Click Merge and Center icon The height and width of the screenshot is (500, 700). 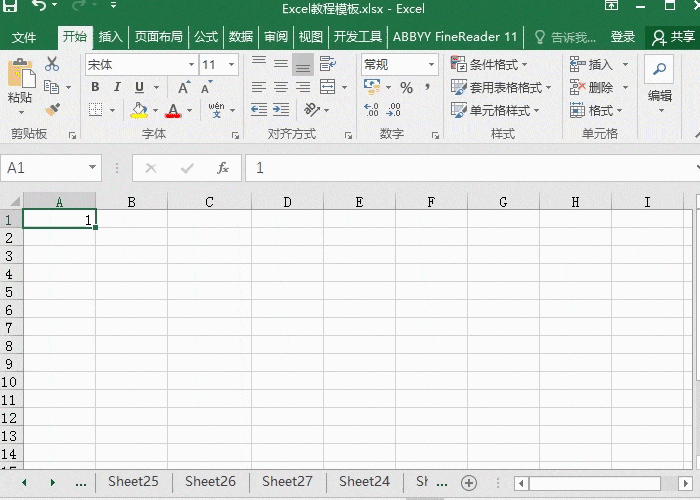pos(328,87)
